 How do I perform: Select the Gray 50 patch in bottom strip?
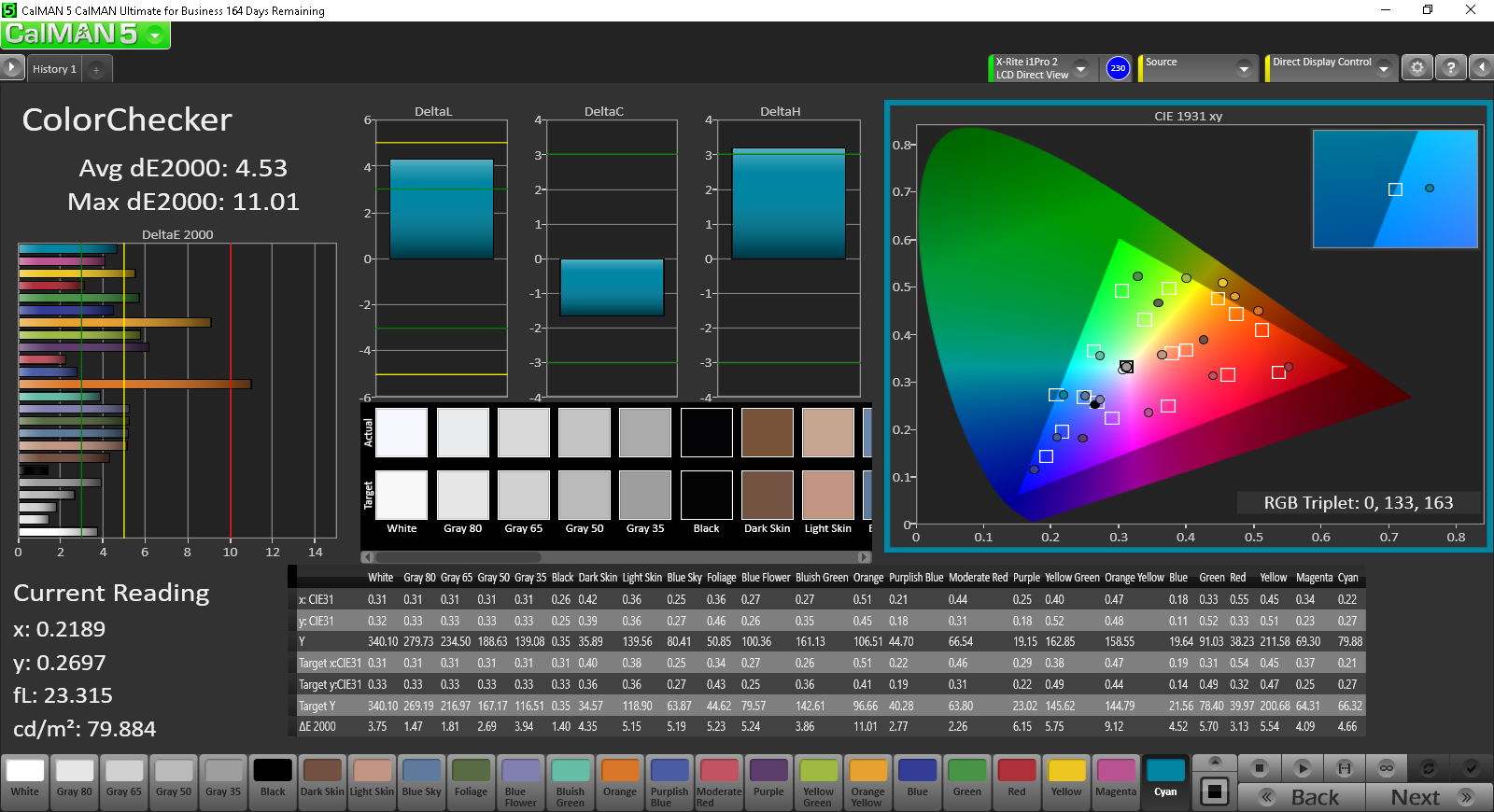(x=174, y=781)
